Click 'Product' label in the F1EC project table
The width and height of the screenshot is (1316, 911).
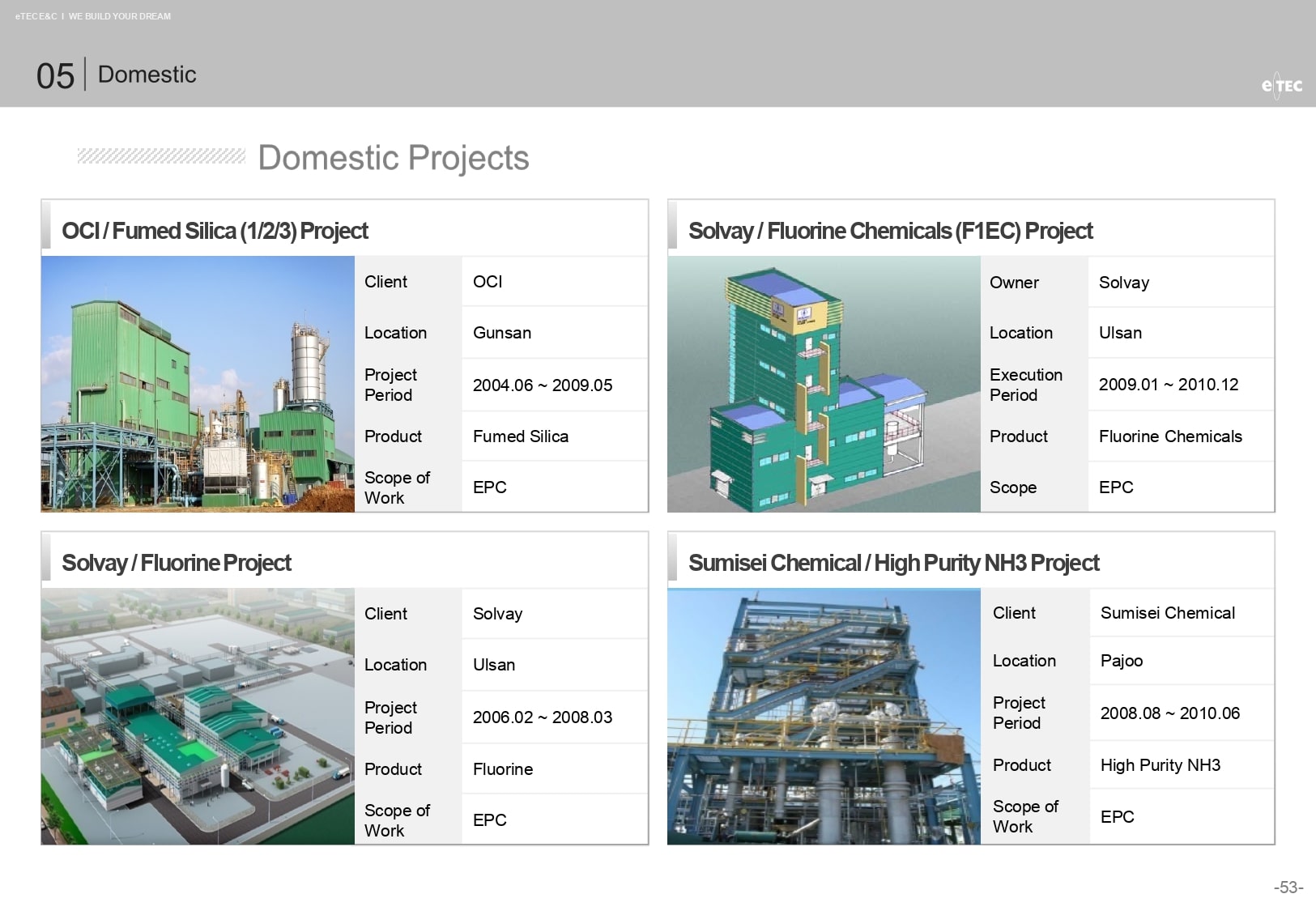tap(1019, 436)
